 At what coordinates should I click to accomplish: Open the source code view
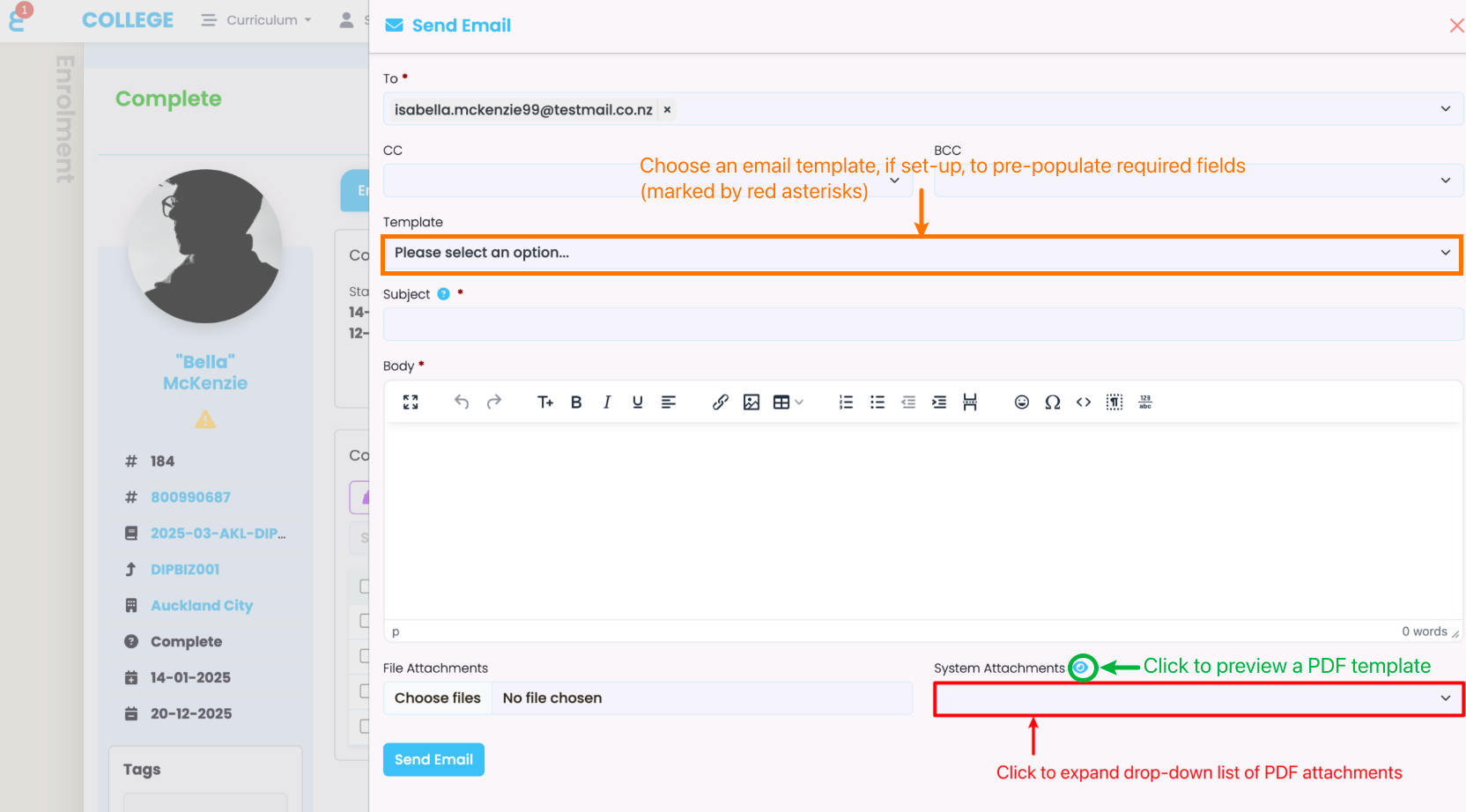1084,402
